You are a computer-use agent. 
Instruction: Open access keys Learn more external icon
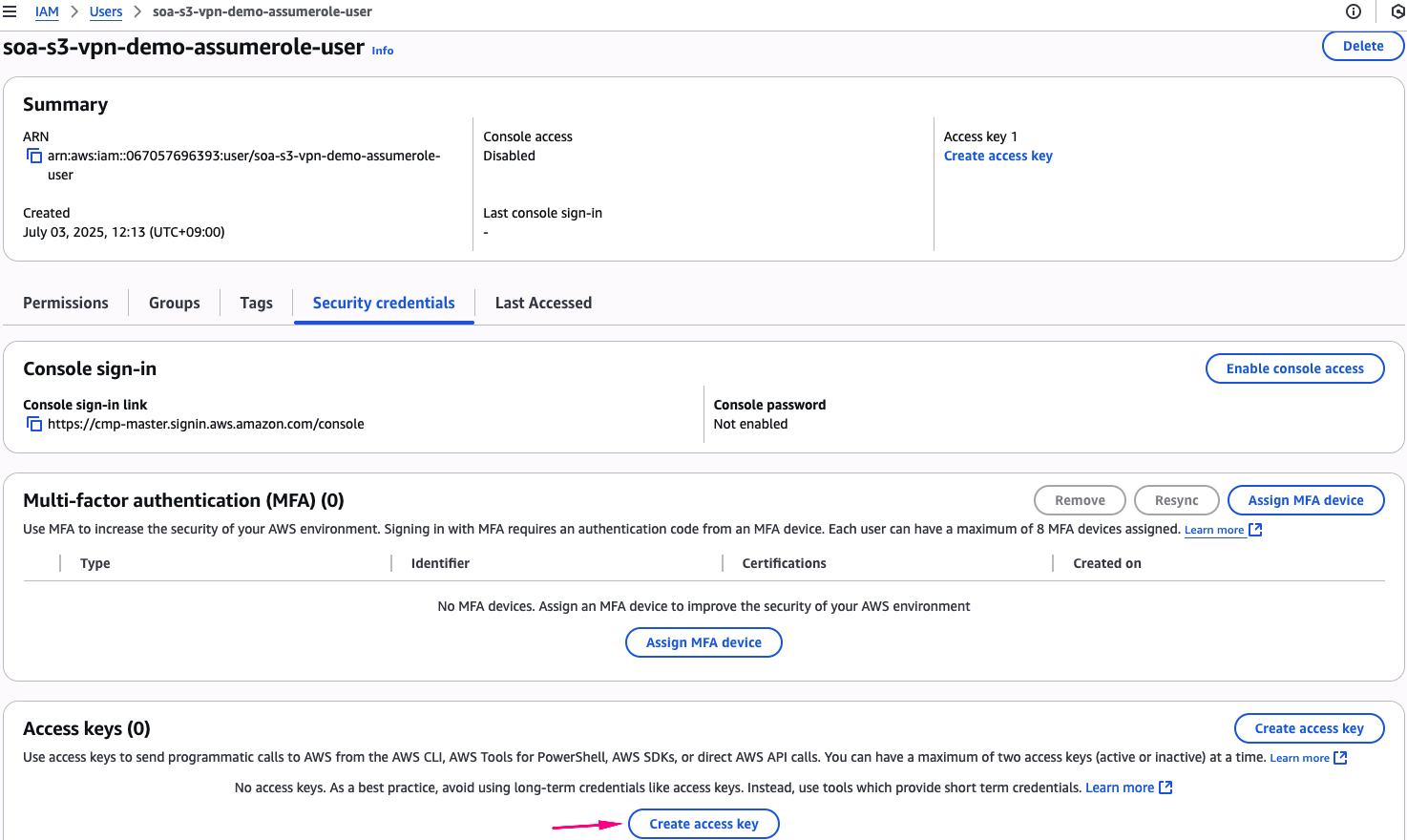[x=1340, y=758]
